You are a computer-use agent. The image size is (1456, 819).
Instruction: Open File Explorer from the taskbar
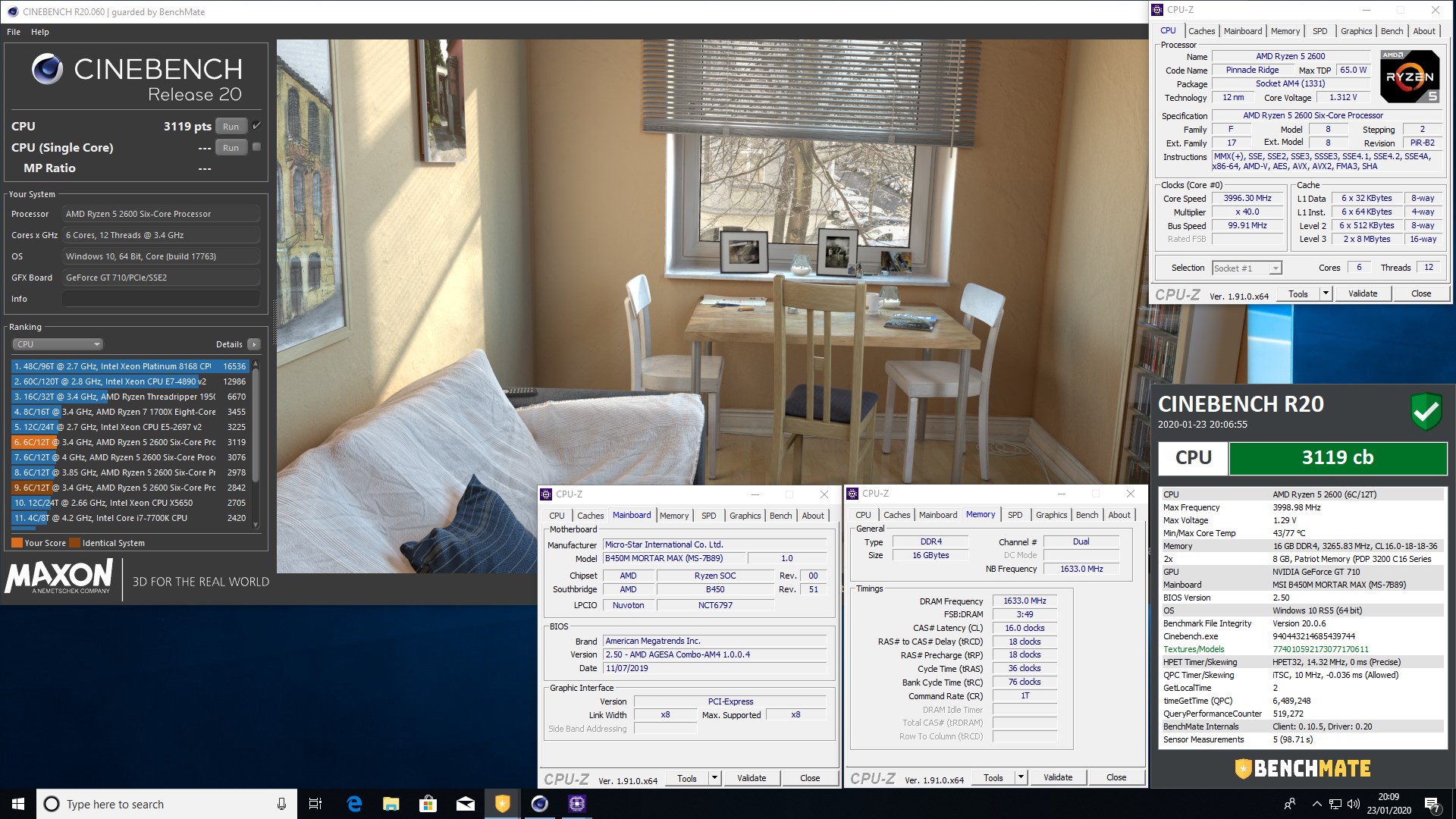pyautogui.click(x=391, y=804)
